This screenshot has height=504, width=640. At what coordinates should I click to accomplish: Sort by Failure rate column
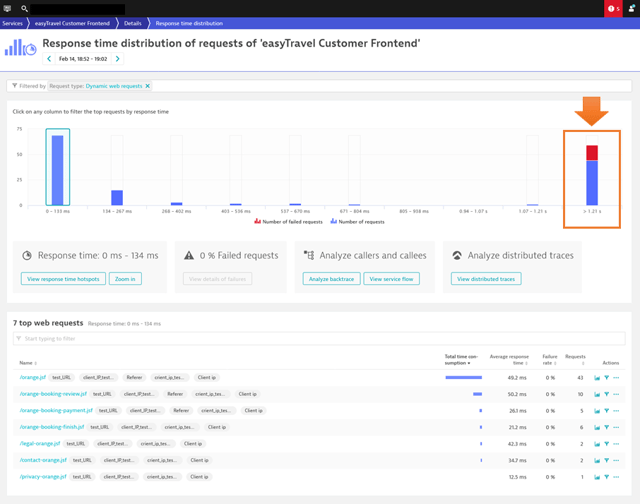click(x=550, y=360)
